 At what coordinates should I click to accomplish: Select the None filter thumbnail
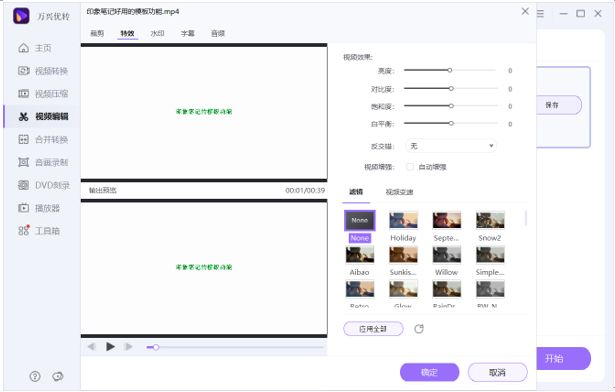pyautogui.click(x=360, y=221)
